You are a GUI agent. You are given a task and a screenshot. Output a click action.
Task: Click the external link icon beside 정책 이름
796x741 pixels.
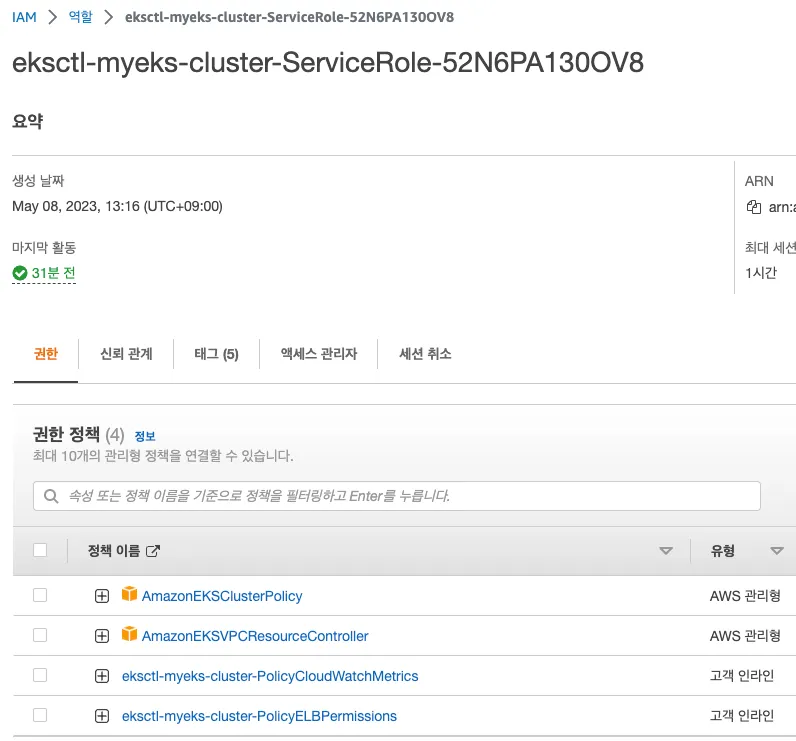[x=153, y=551]
